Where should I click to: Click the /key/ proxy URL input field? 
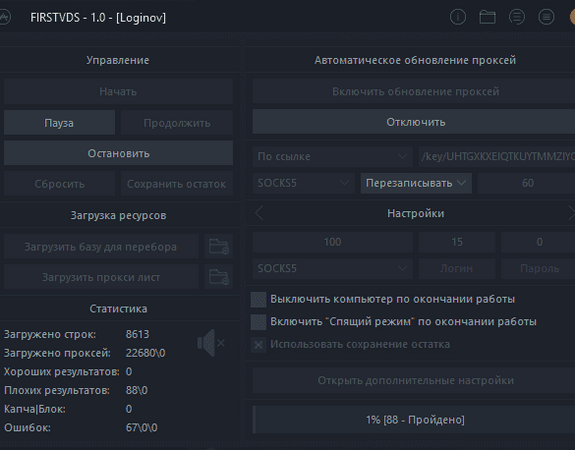[x=497, y=157]
